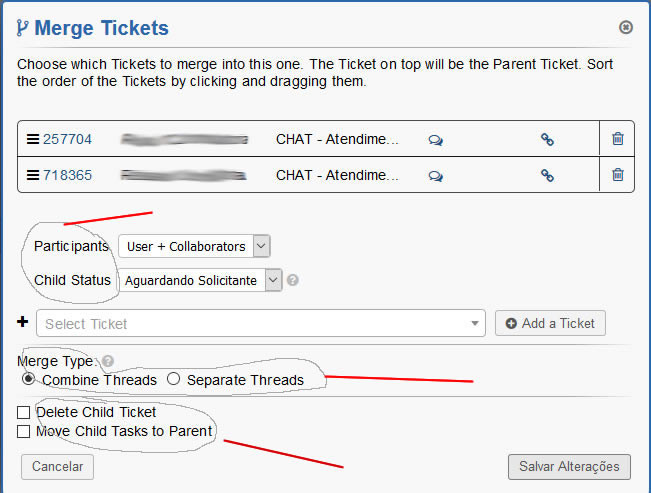This screenshot has height=493, width=651.
Task: Select Combine Threads radio option
Action: [x=28, y=380]
